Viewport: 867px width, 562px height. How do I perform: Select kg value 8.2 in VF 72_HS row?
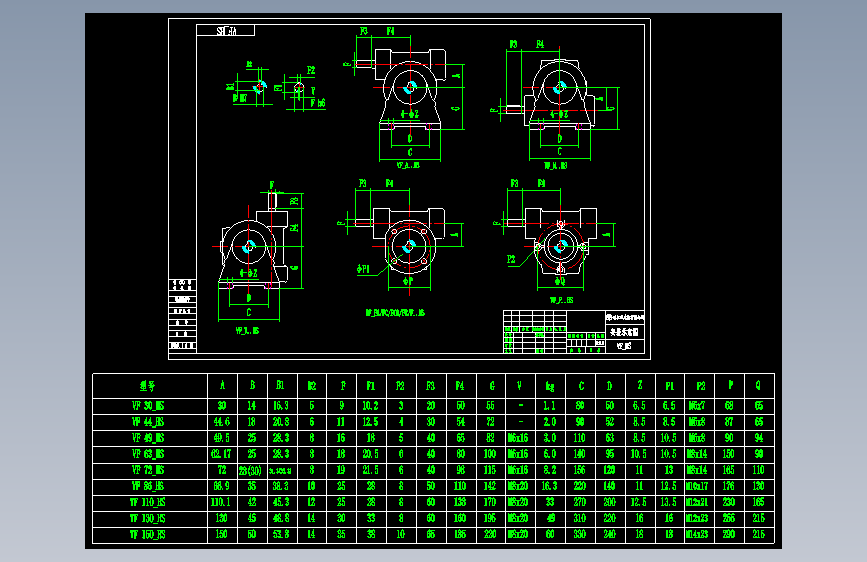click(549, 470)
